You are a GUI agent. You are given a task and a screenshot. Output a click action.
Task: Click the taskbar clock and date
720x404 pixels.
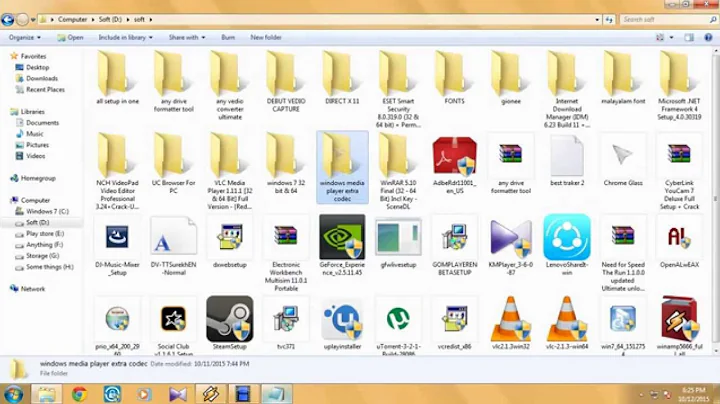[694, 394]
